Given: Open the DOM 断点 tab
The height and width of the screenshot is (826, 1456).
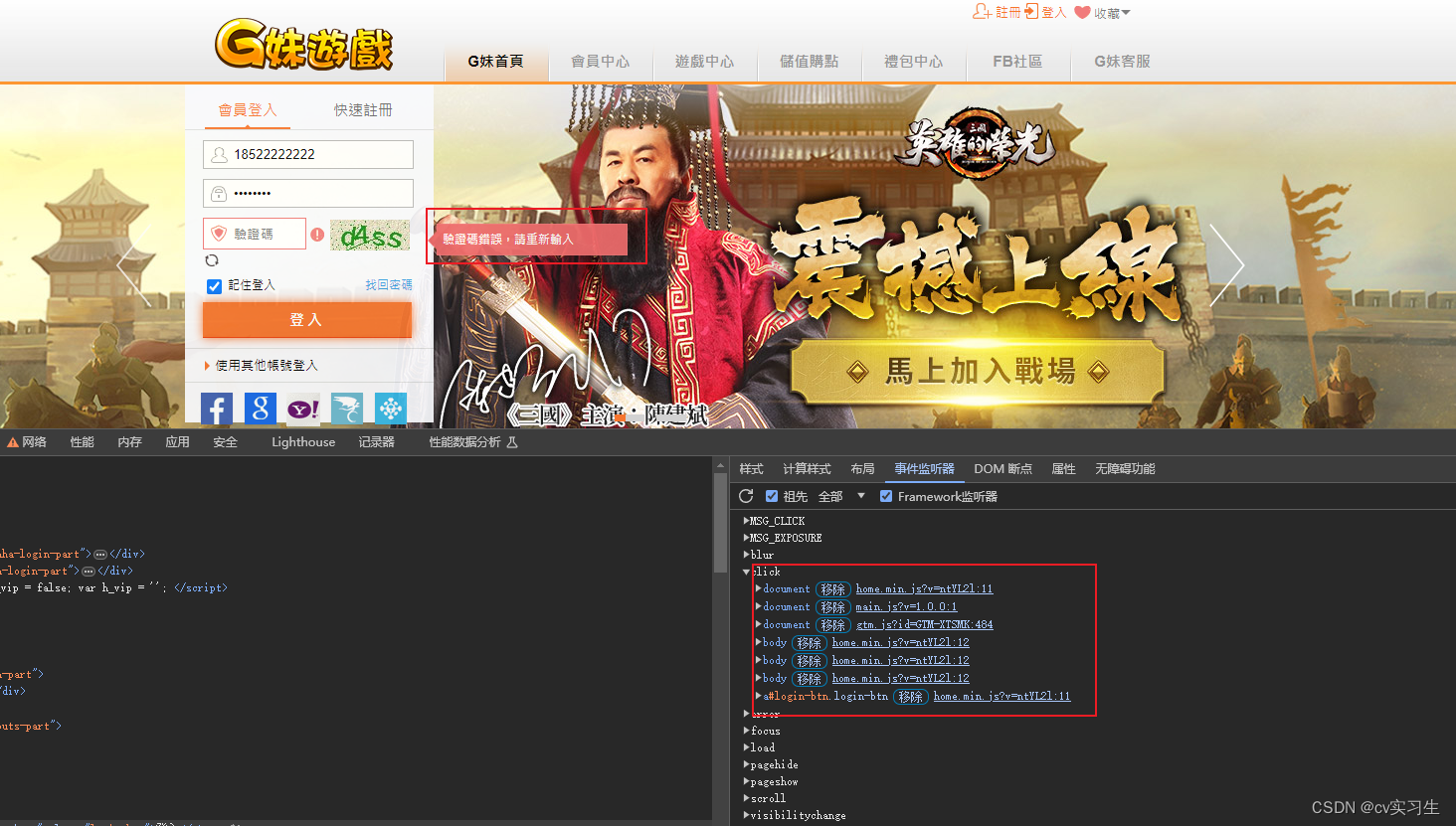Looking at the screenshot, I should [x=1002, y=469].
